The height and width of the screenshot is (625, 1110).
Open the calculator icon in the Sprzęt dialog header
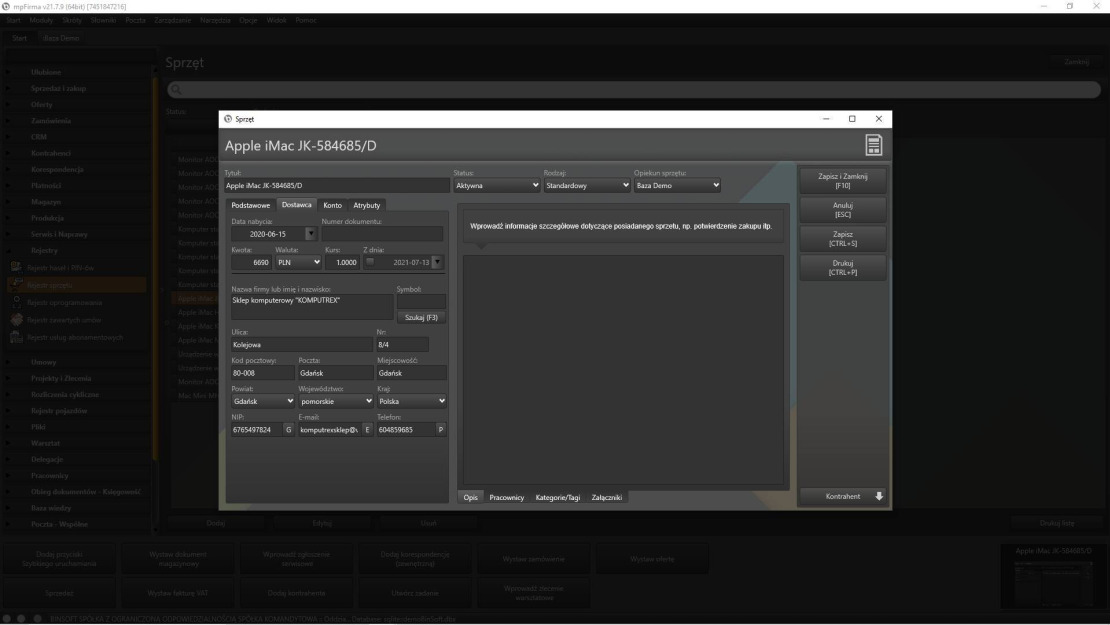[874, 145]
